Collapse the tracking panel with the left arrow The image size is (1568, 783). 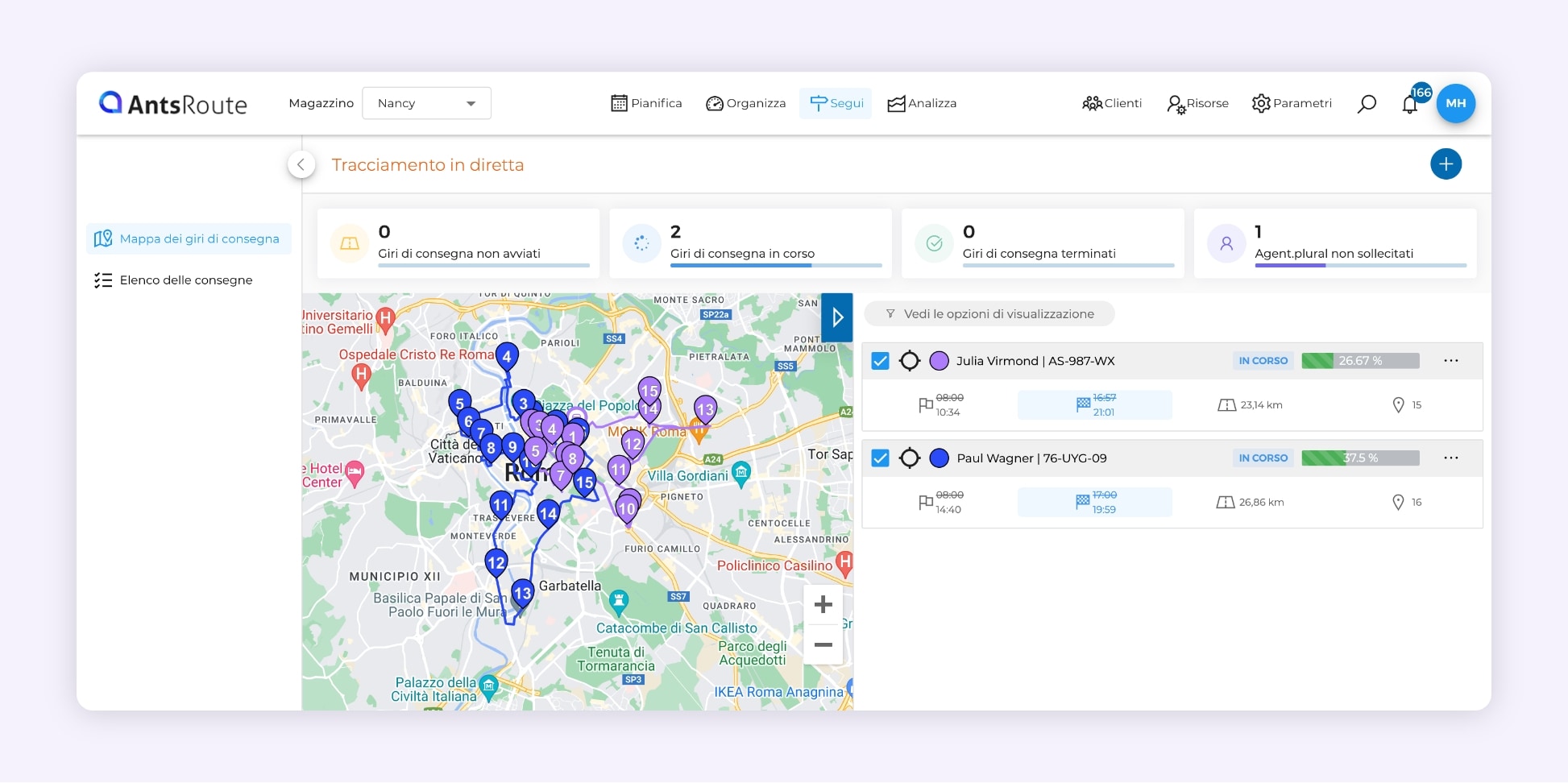301,164
